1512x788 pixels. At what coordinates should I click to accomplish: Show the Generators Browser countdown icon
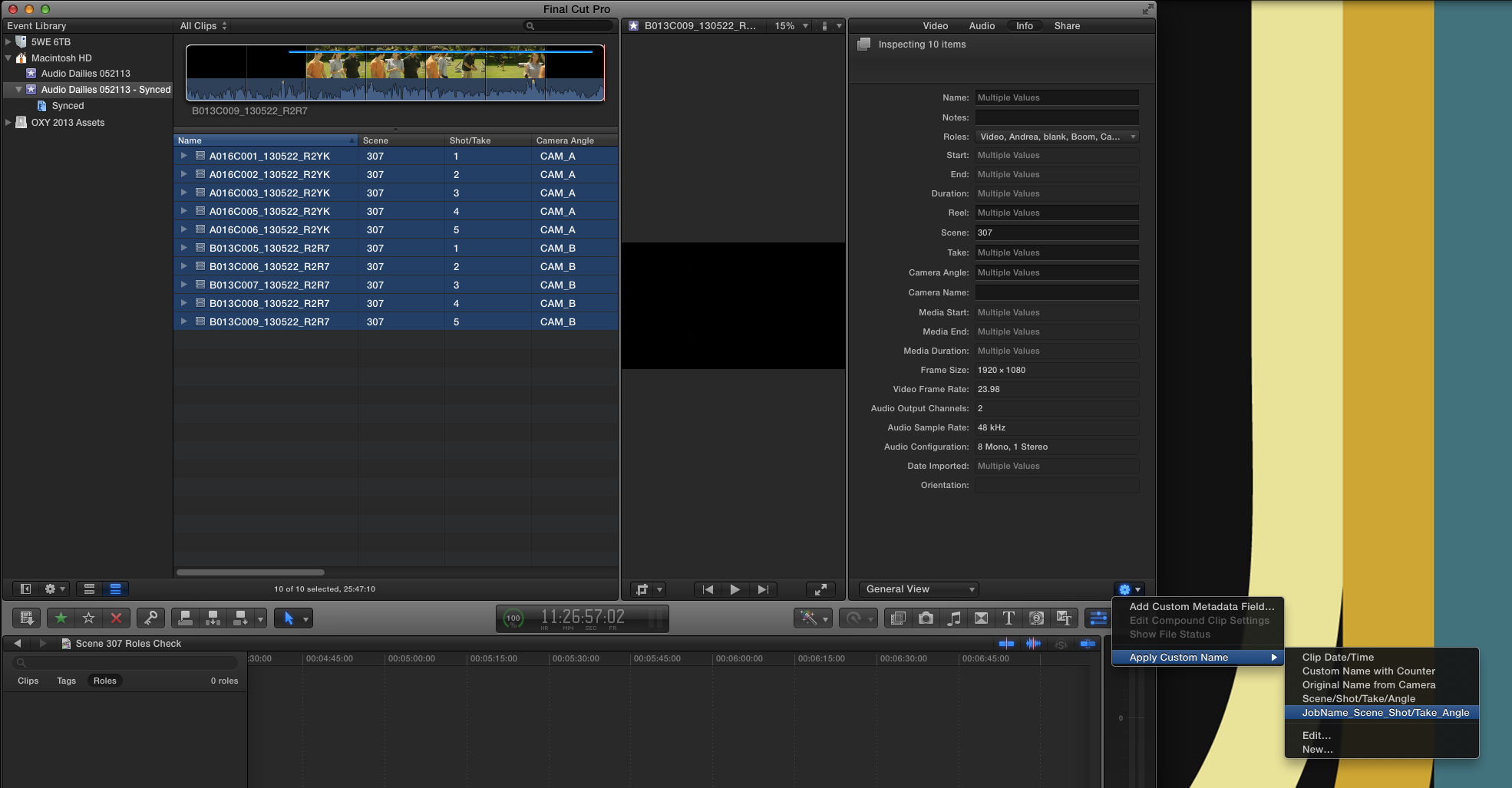coord(1036,618)
